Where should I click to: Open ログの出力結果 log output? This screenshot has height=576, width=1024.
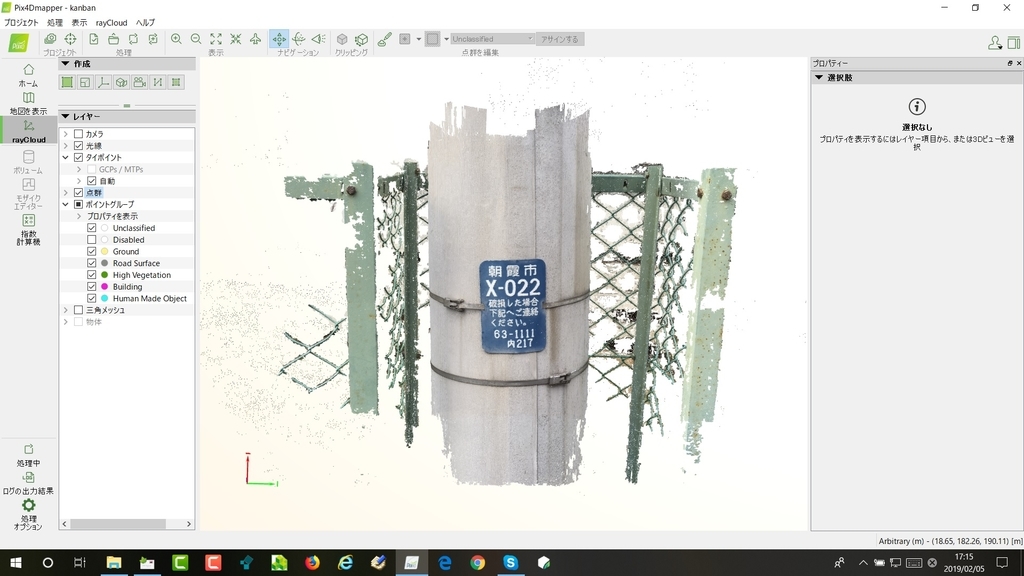[x=28, y=483]
